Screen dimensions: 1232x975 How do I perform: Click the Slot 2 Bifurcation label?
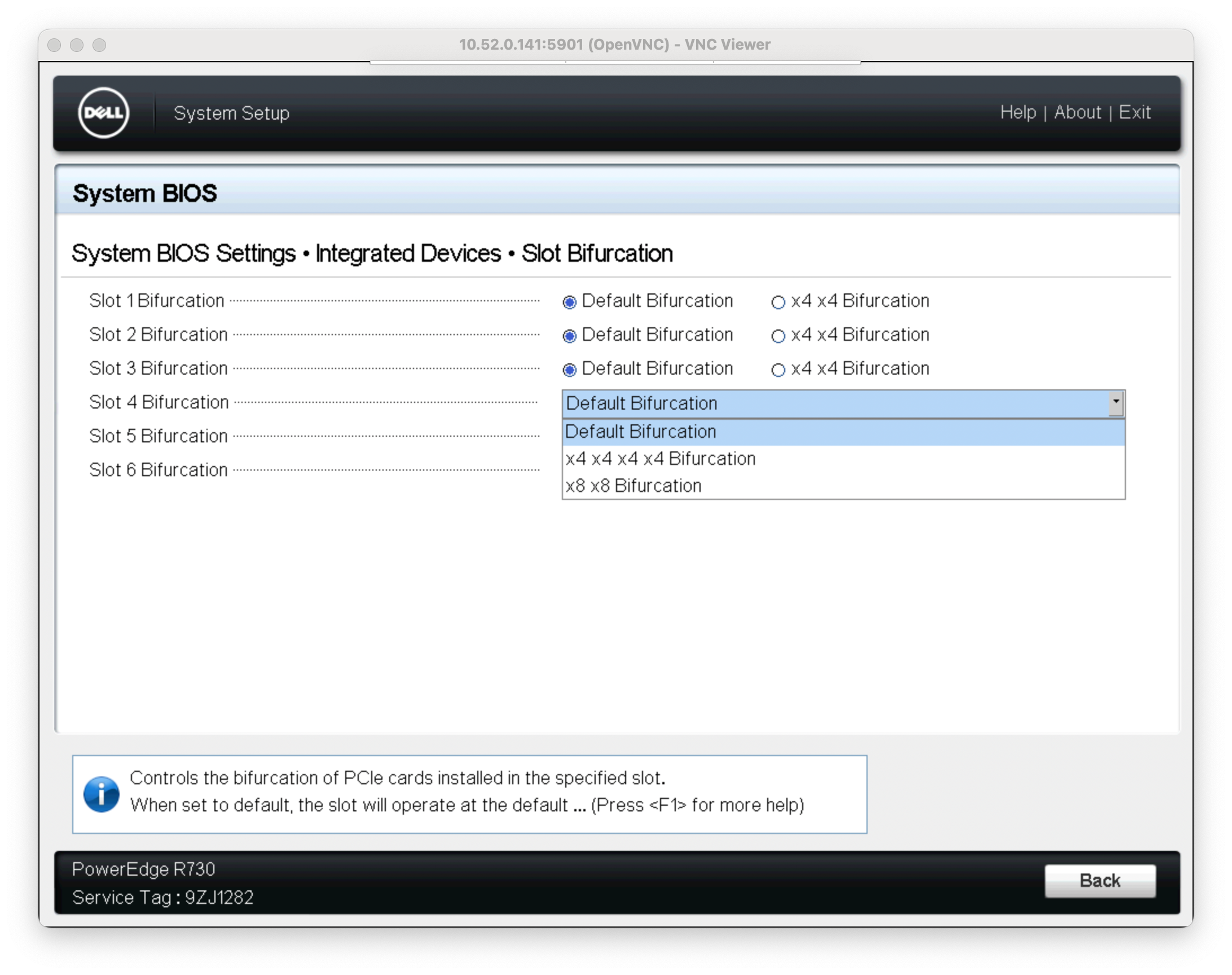(158, 335)
